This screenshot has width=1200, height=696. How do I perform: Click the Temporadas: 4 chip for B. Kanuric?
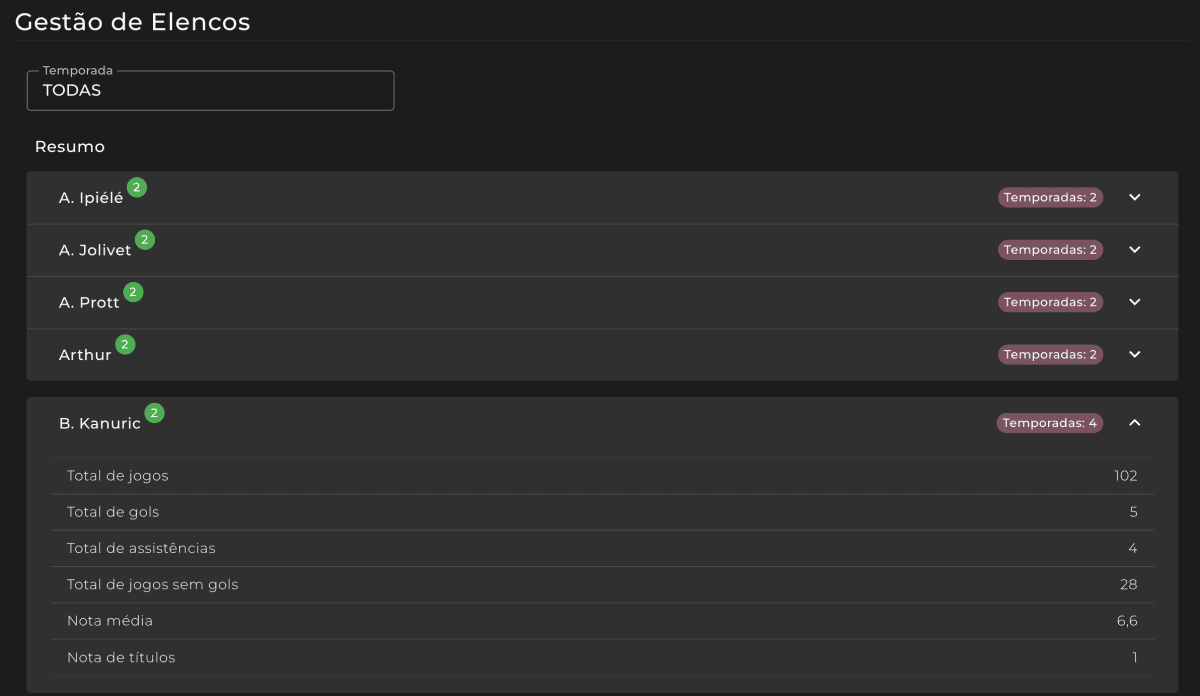[1050, 423]
